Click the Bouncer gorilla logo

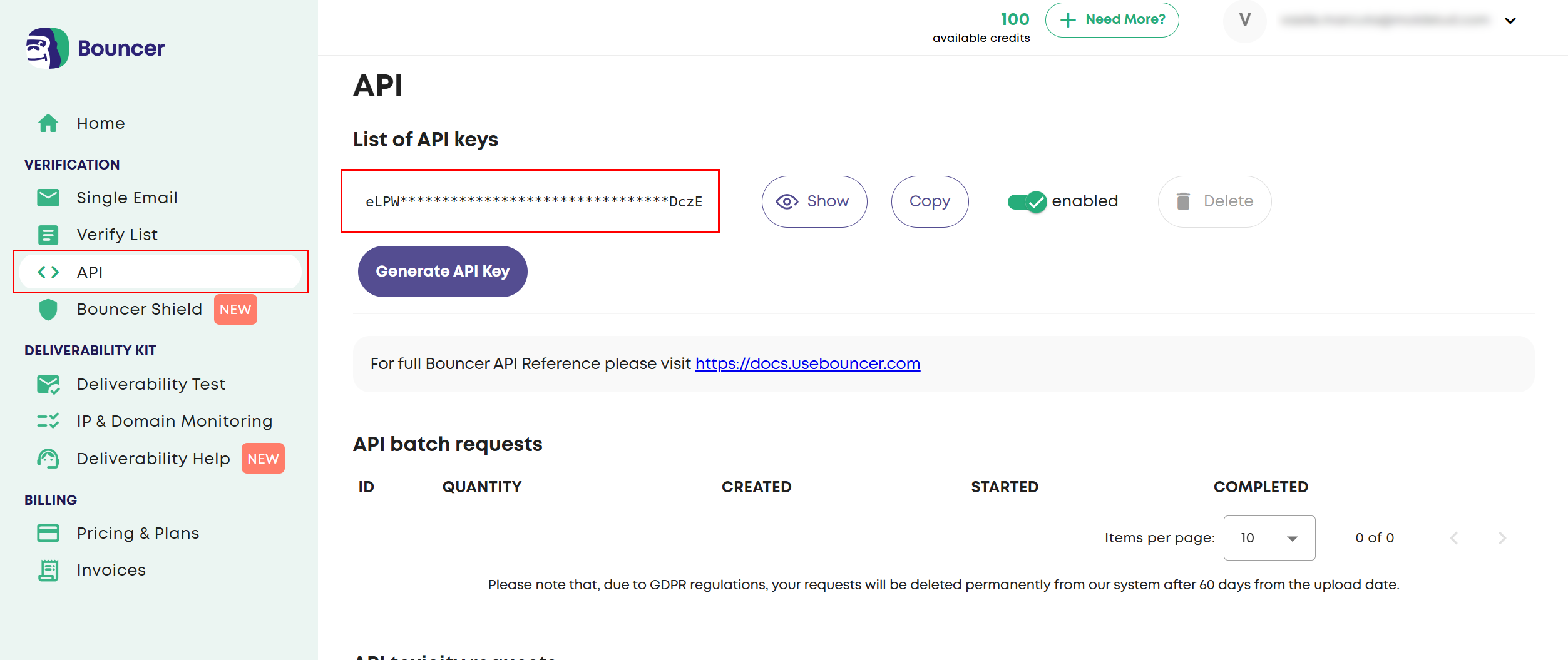click(x=47, y=48)
